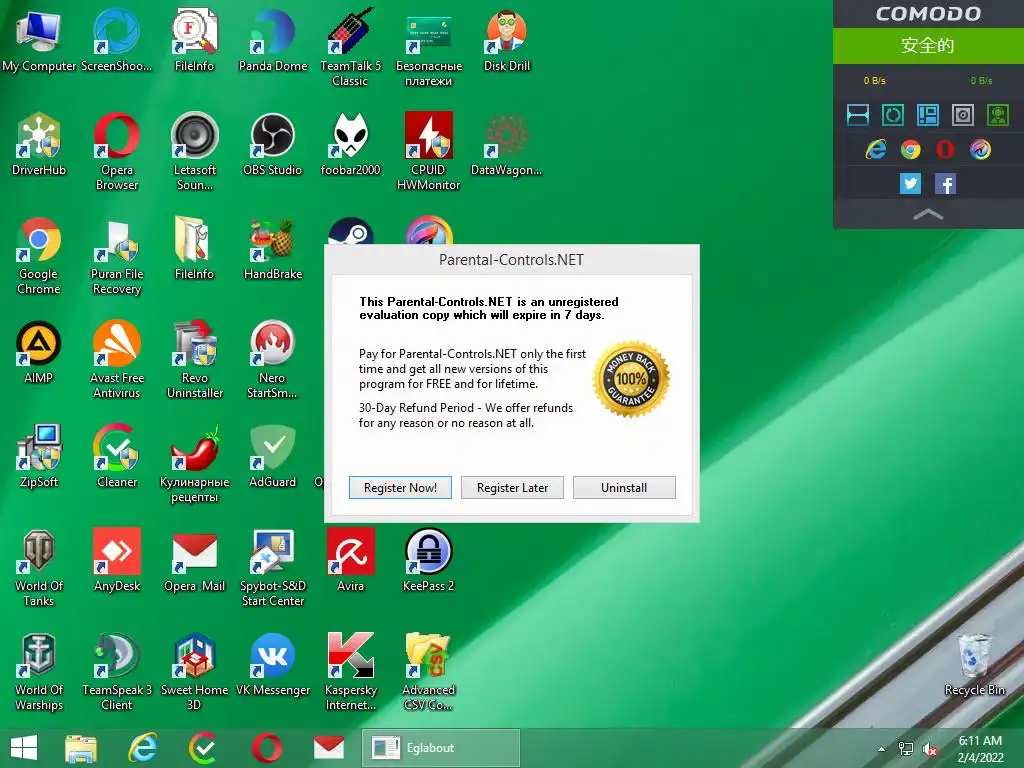Open My Computer desktop icon

[39, 40]
